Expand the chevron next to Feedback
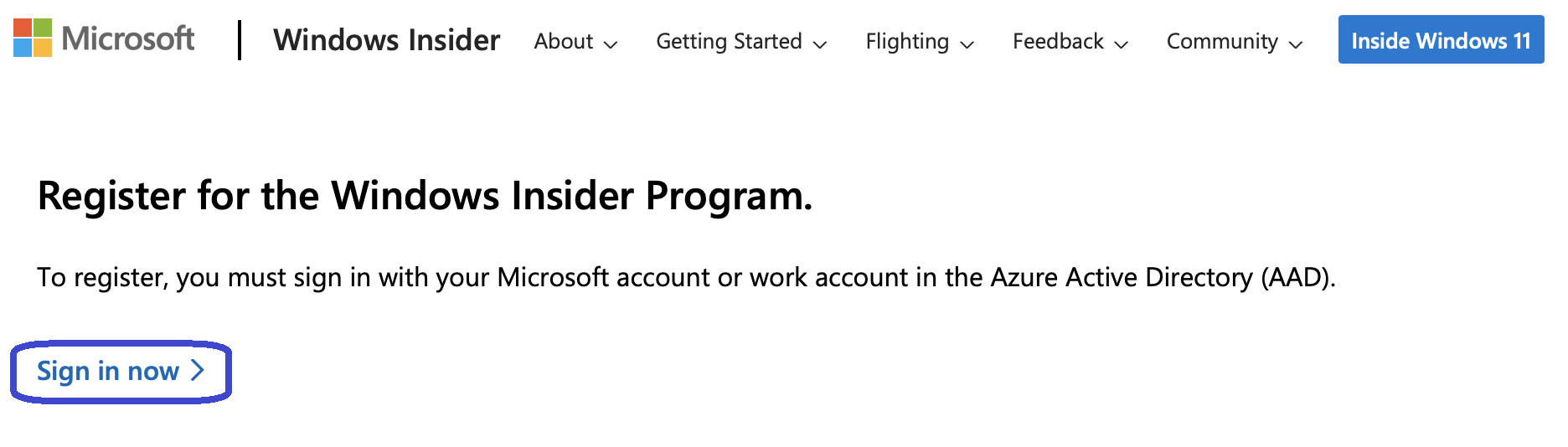The height and width of the screenshot is (447, 1568). (x=1122, y=44)
